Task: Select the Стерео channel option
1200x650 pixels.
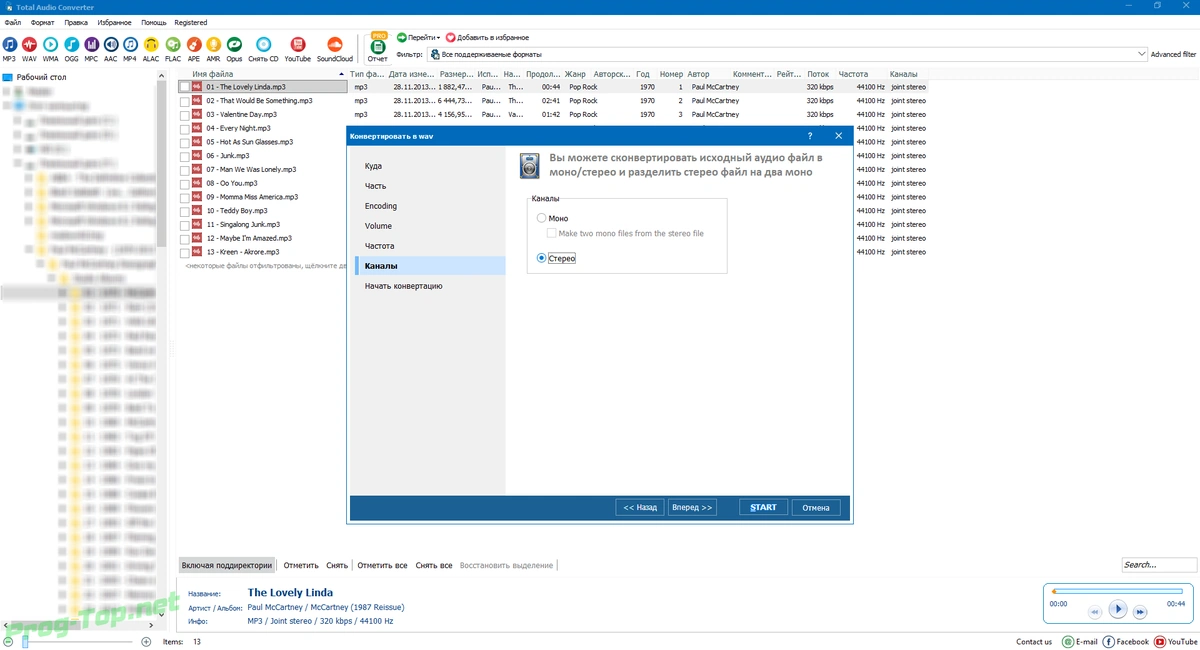Action: (x=542, y=258)
